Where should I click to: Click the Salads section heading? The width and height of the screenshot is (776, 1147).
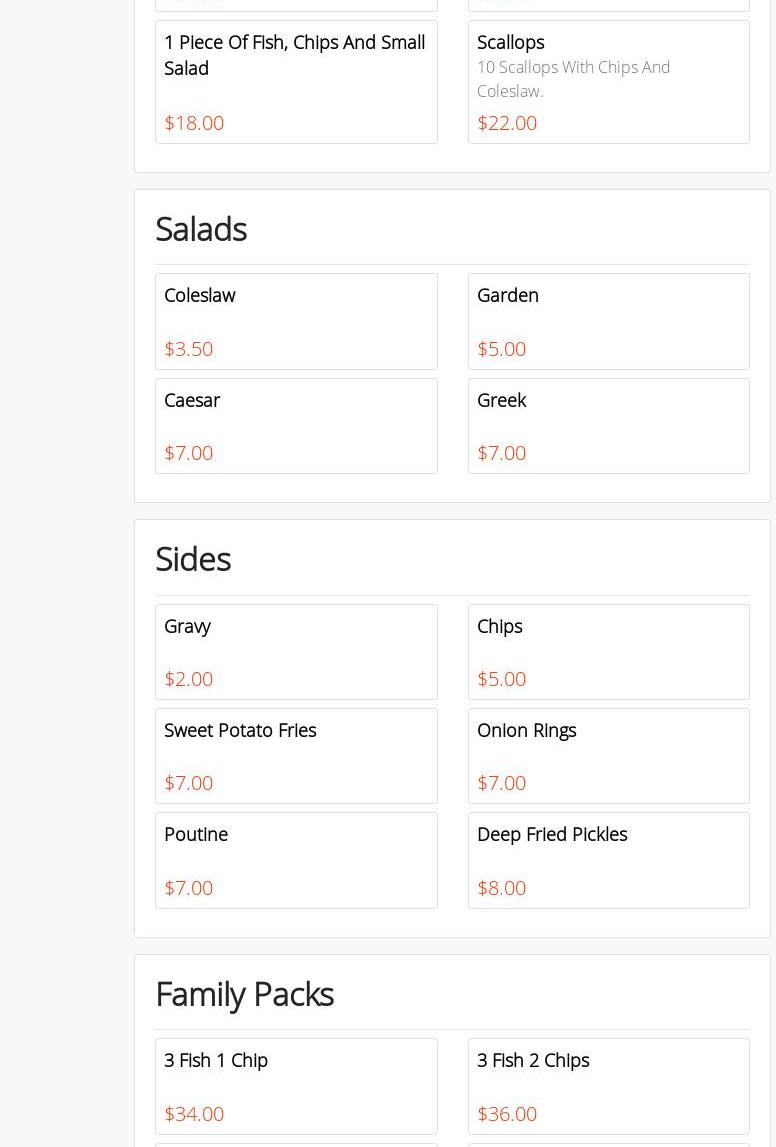click(x=201, y=229)
